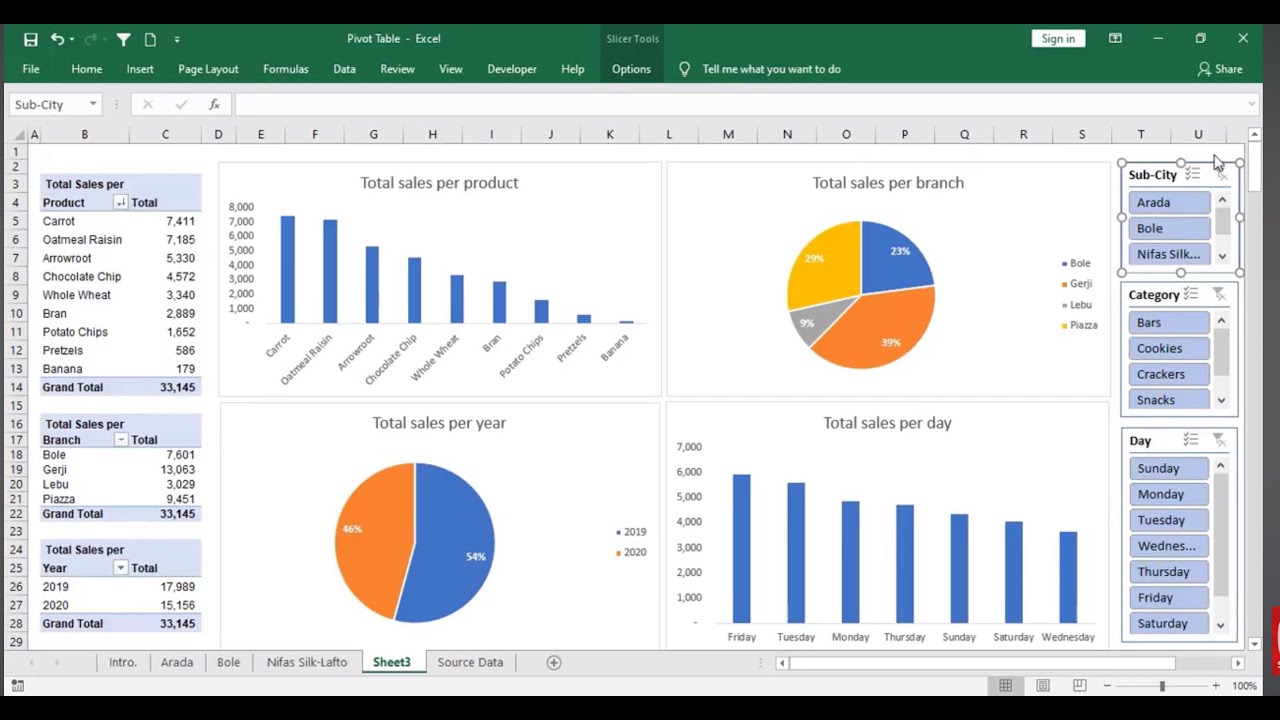Create a new blank workbook icon
Viewport: 1280px width, 720px height.
pos(150,39)
